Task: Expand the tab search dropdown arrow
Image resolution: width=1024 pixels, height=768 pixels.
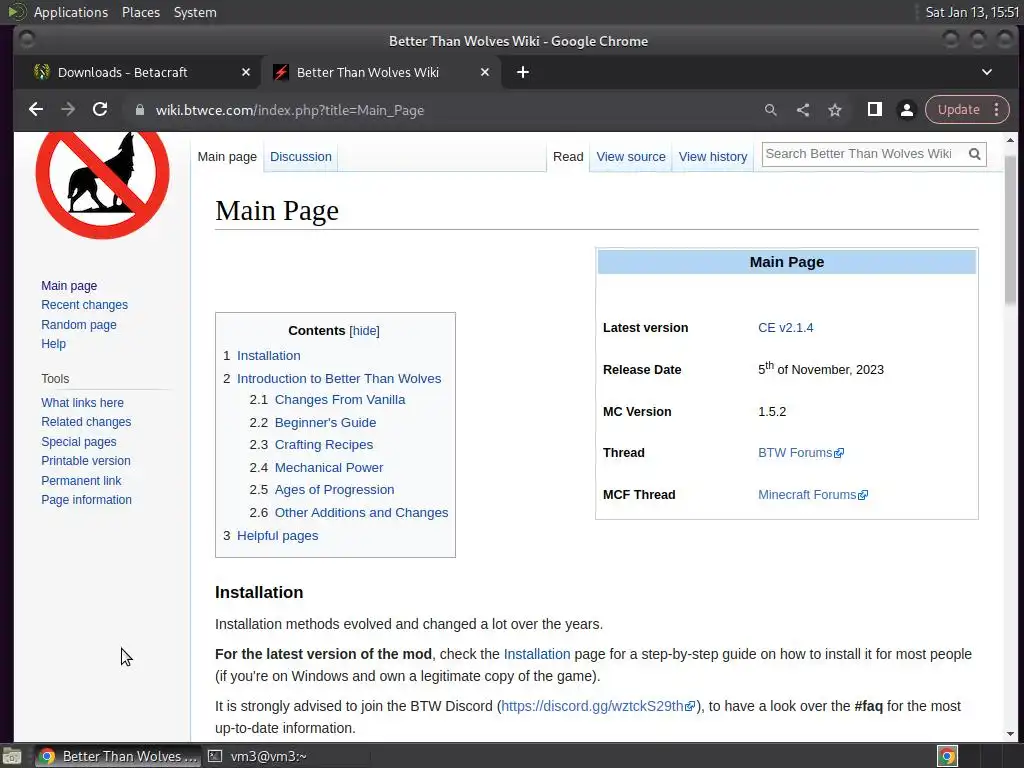Action: (987, 72)
